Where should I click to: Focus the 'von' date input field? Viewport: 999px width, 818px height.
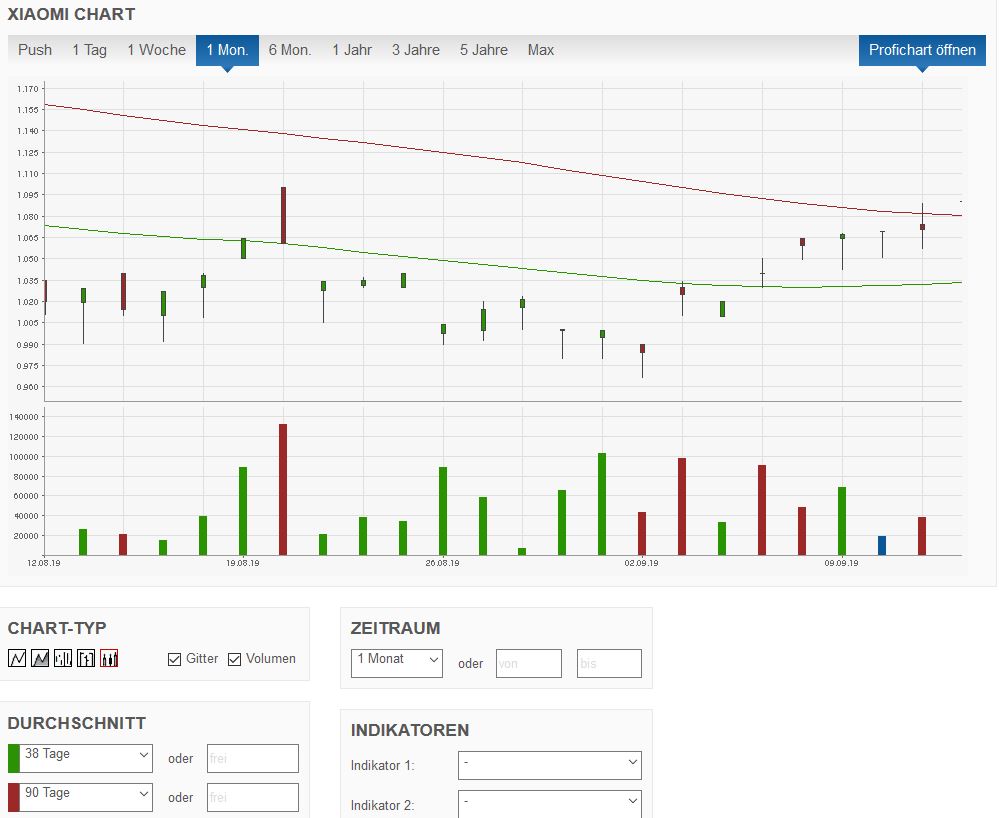[529, 663]
